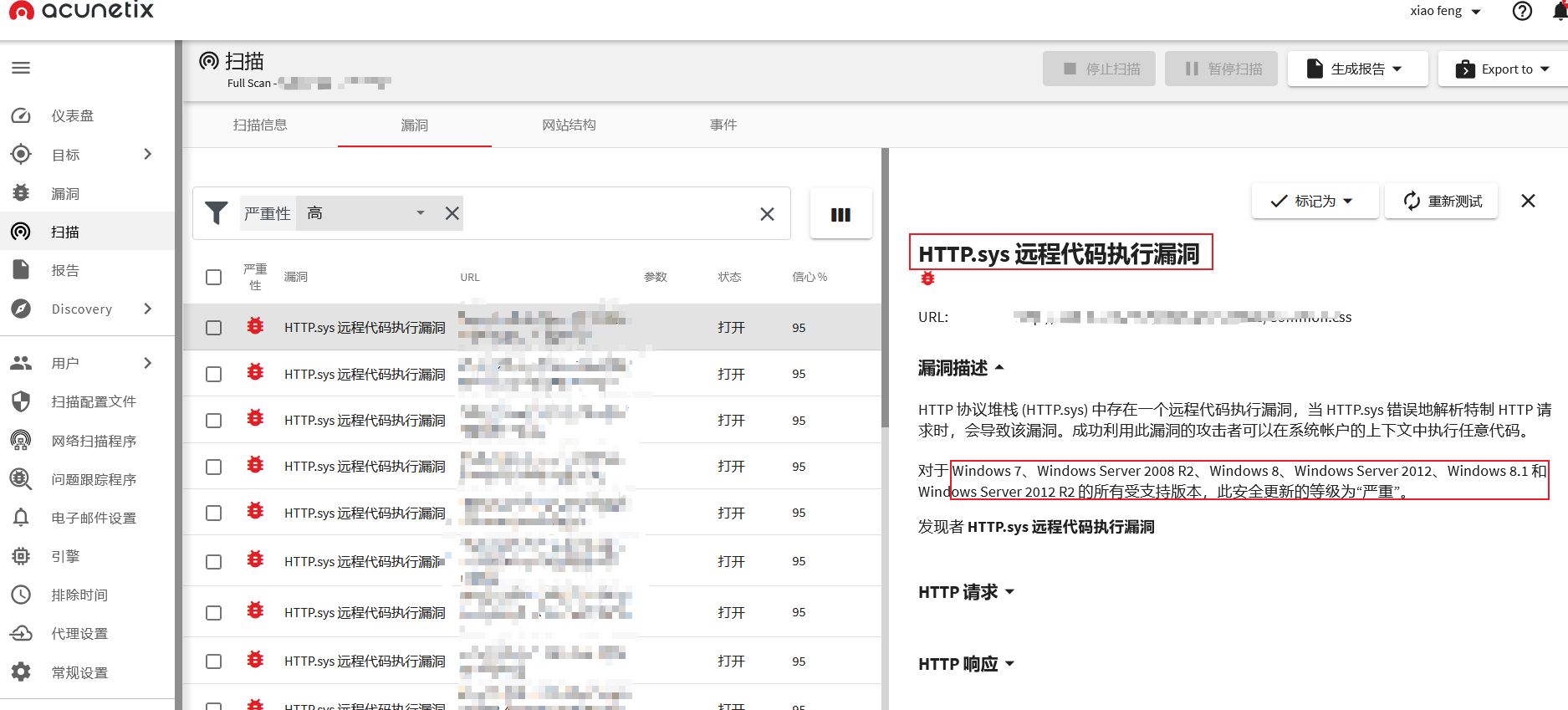Image resolution: width=1568 pixels, height=710 pixels.
Task: Check the fourth HTTP.sys row checkbox
Action: 214,467
